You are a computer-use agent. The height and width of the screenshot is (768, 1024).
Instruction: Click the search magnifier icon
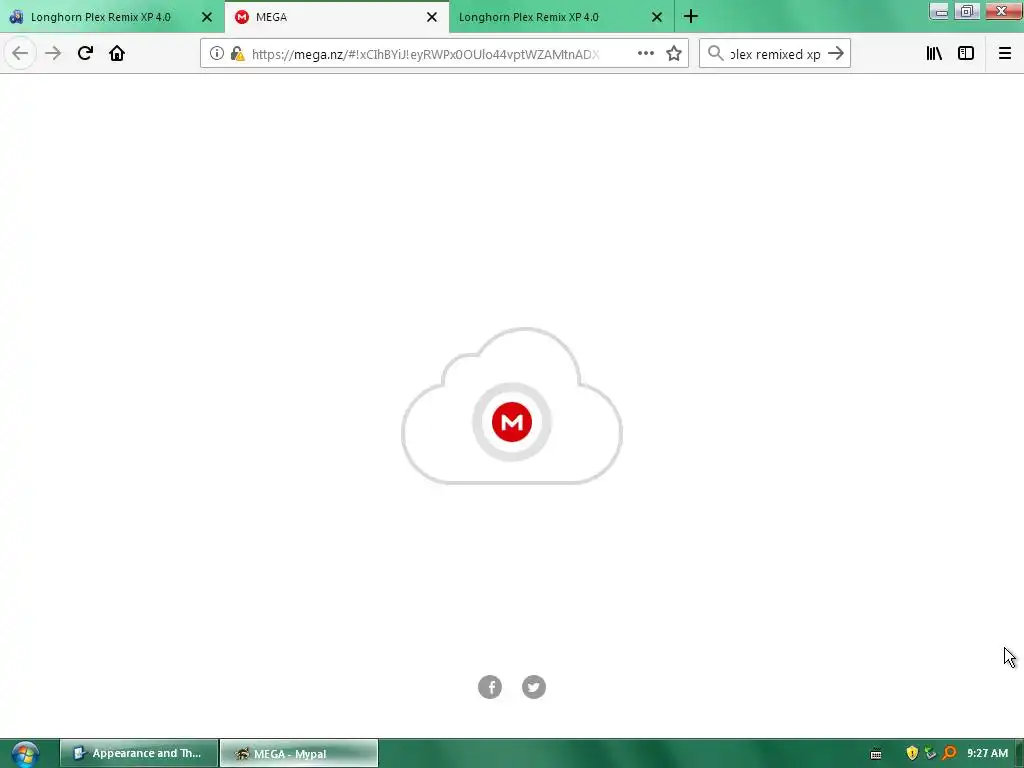716,54
